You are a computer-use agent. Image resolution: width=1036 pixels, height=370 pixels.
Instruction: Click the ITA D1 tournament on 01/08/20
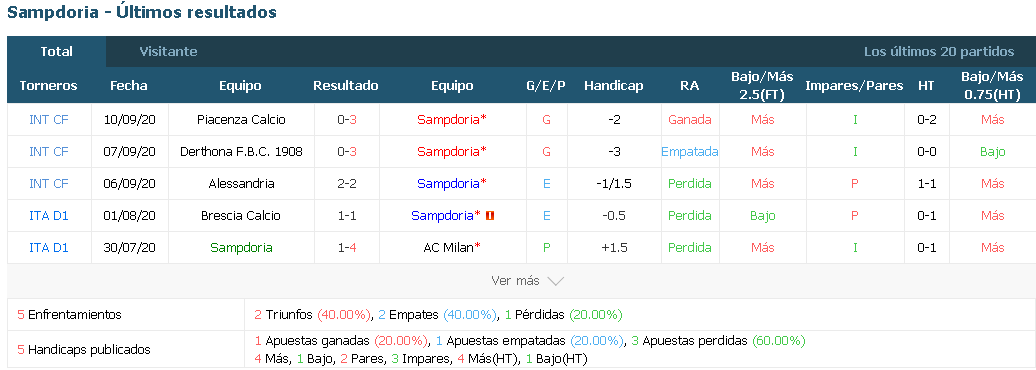point(49,215)
